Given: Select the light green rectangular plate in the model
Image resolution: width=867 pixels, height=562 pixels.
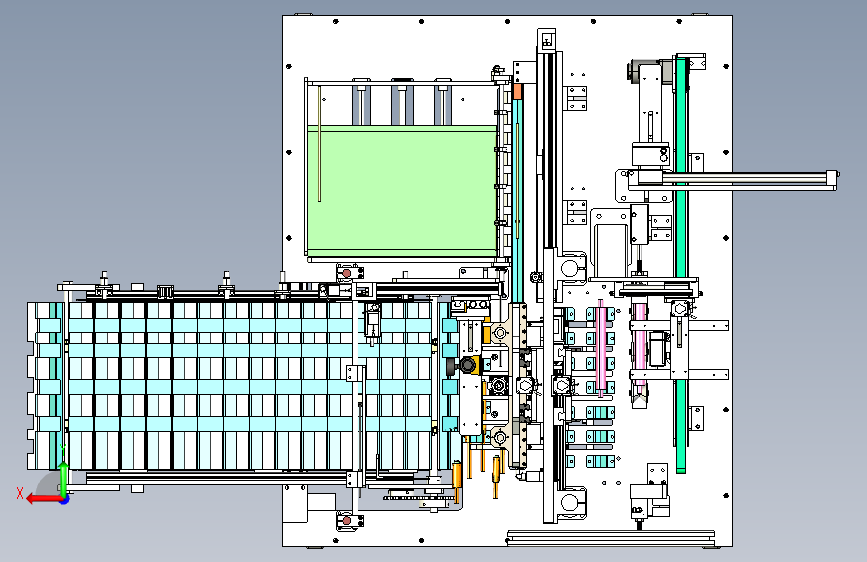Looking at the screenshot, I should (x=402, y=191).
